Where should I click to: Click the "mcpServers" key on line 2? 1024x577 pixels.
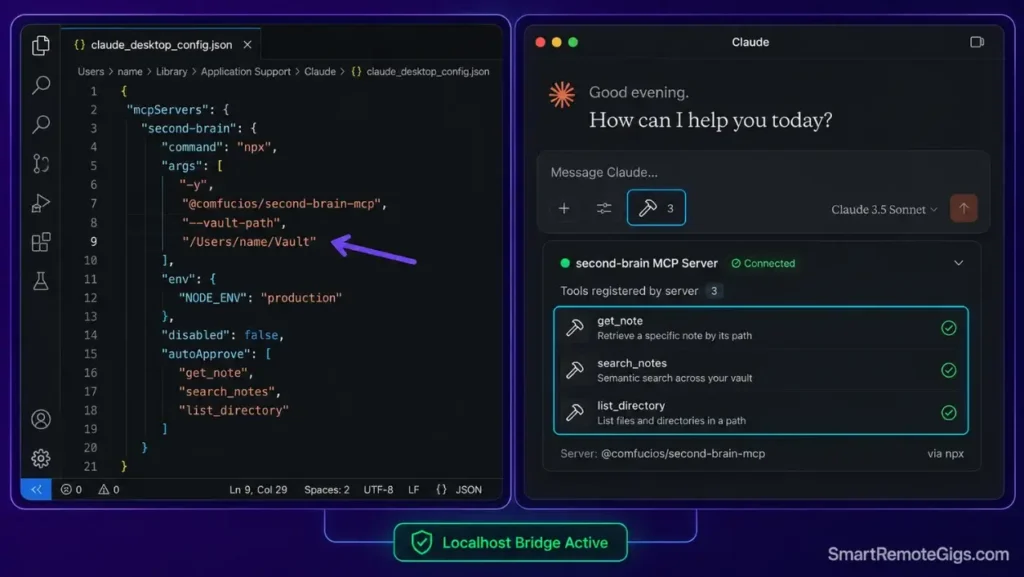tap(168, 110)
